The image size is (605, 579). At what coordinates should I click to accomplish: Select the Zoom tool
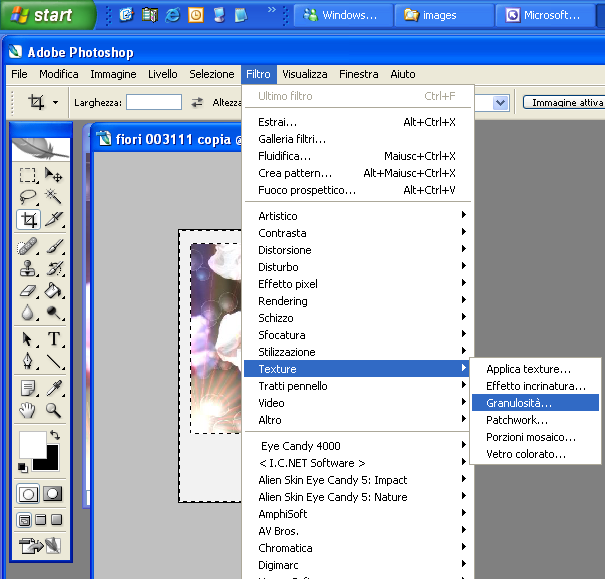click(x=53, y=410)
